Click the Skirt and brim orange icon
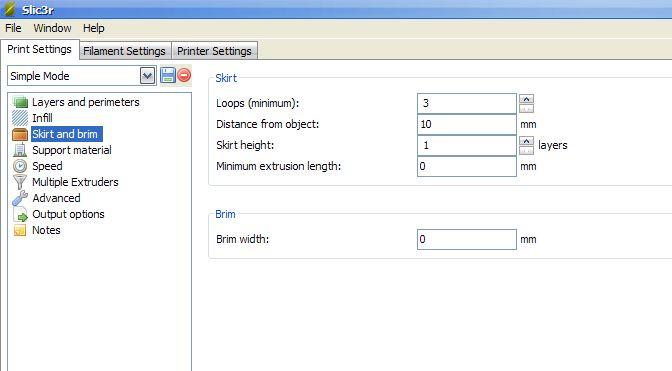The height and width of the screenshot is (371, 672). (20, 134)
